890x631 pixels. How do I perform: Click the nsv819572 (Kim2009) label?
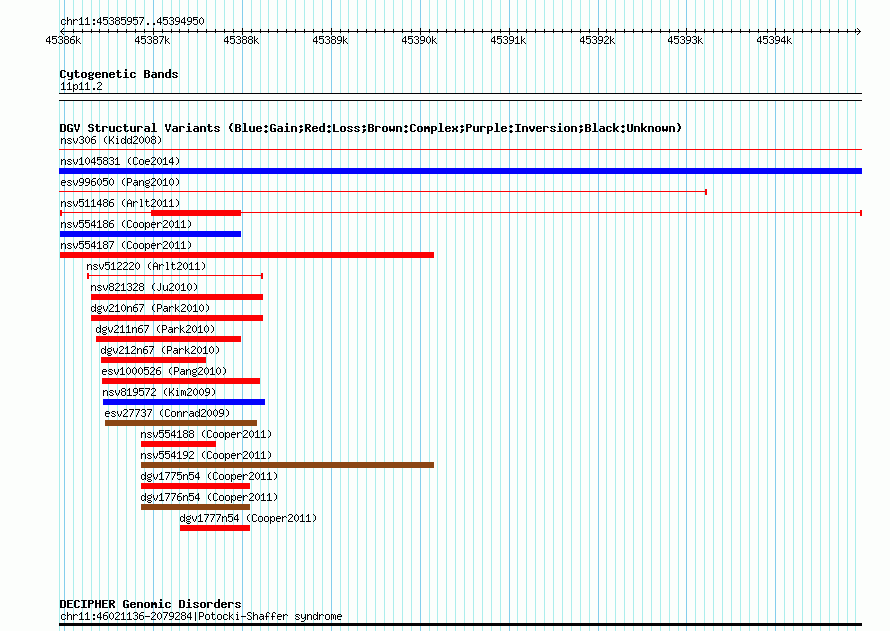[159, 392]
